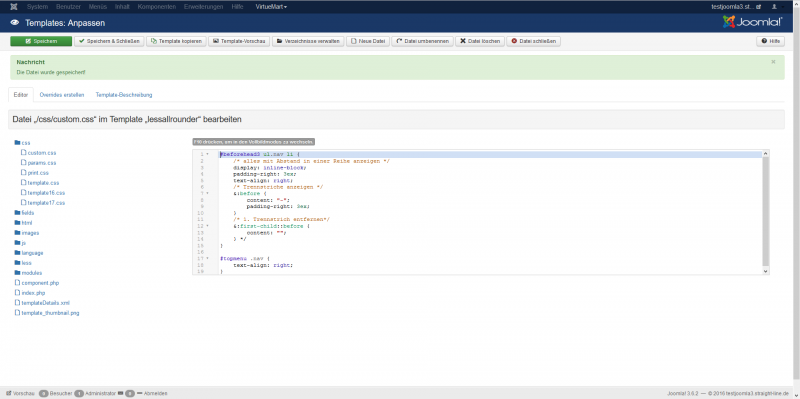Fold code block at line 7
The image size is (800, 399).
[208, 193]
